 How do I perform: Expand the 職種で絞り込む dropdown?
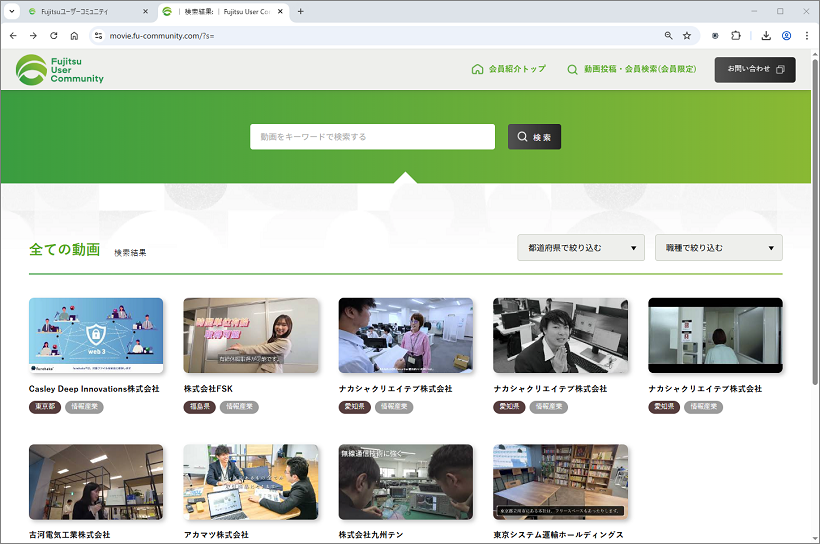[x=719, y=247]
